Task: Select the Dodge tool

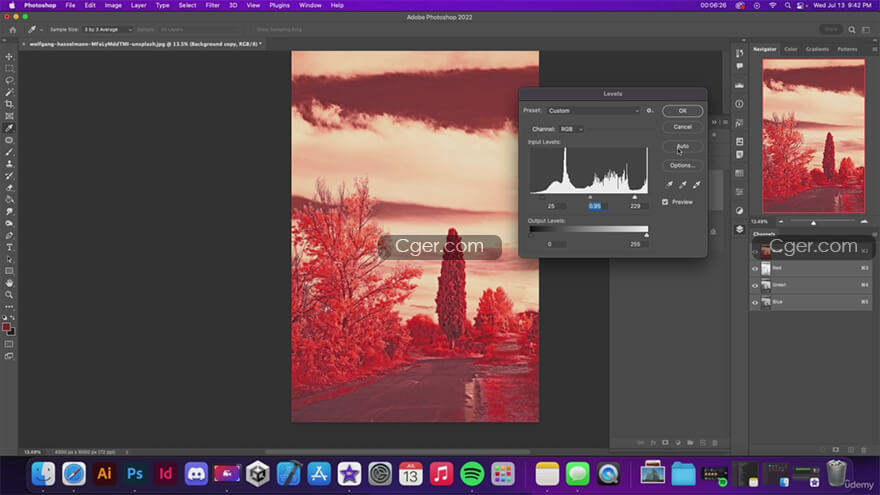Action: [x=9, y=223]
